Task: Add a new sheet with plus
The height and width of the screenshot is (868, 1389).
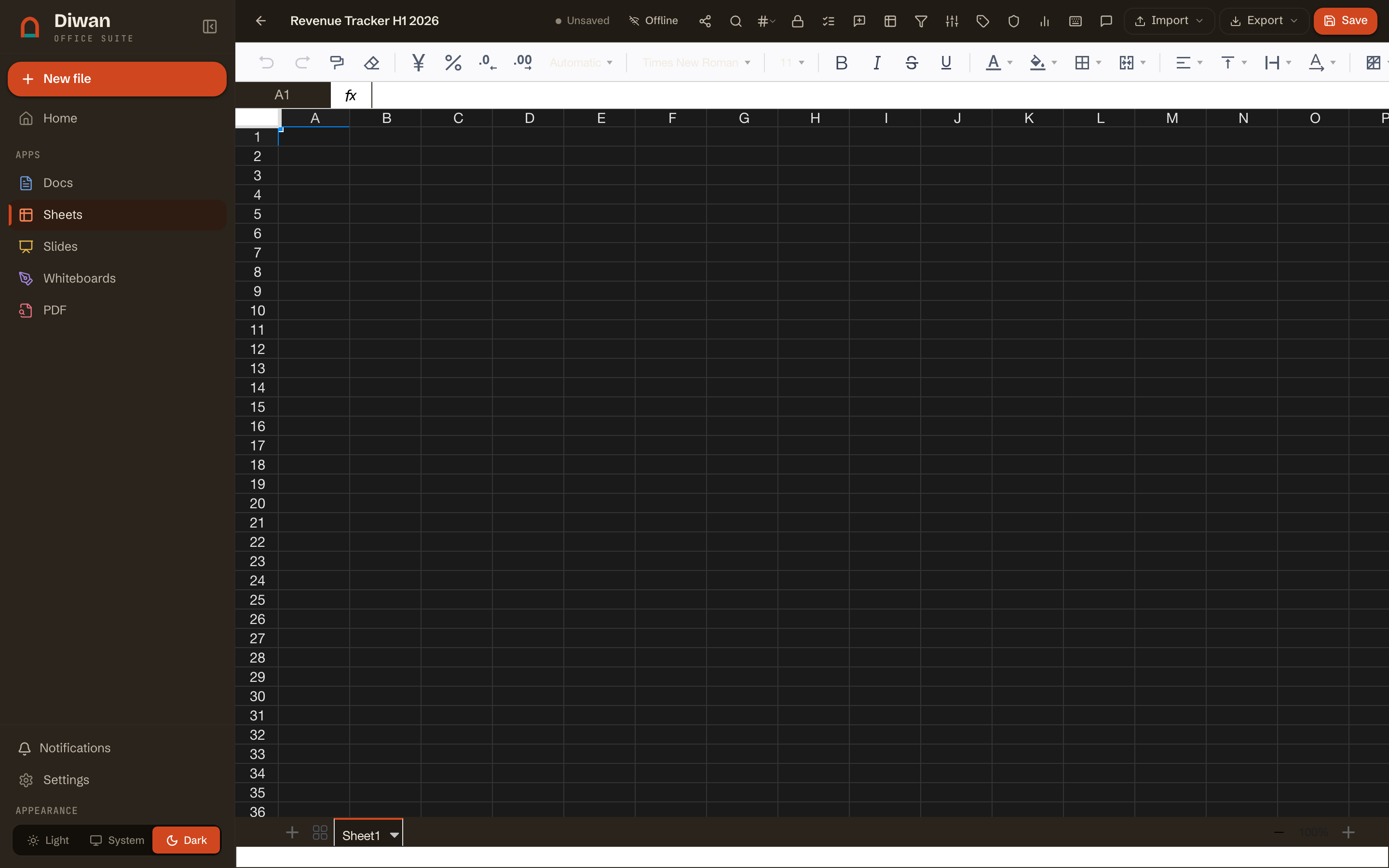Action: pos(292,832)
